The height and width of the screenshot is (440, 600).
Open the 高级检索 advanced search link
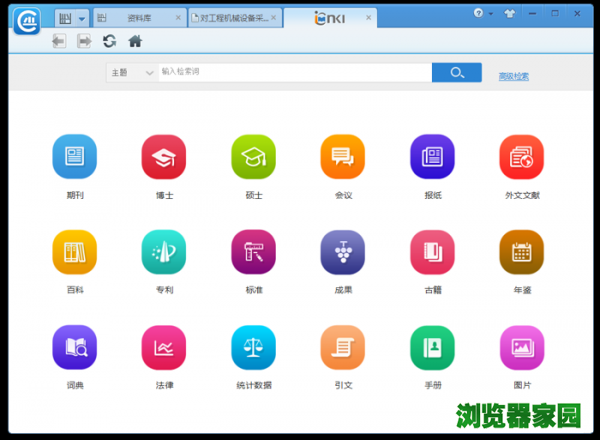tap(514, 76)
